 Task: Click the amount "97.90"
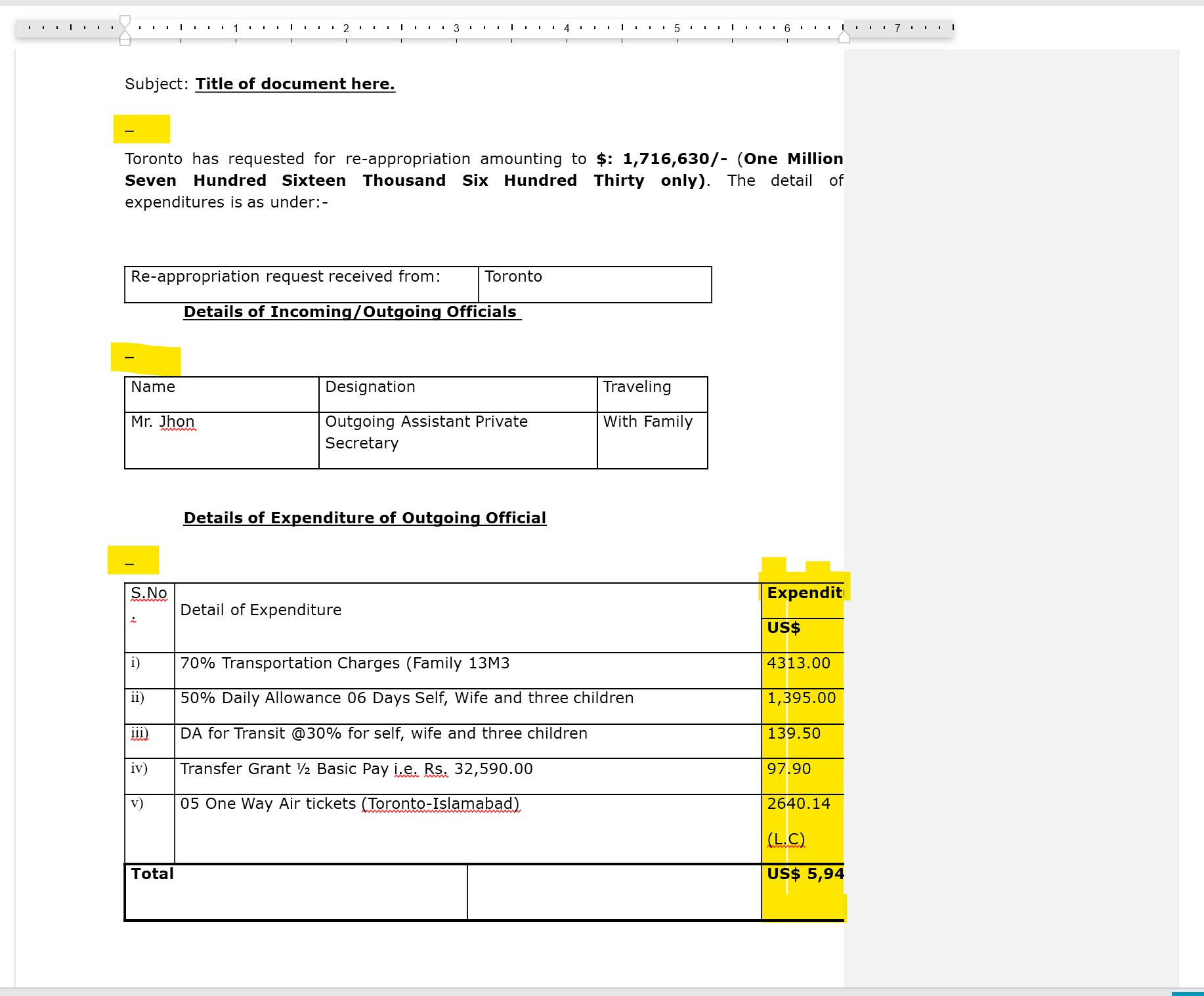click(789, 769)
